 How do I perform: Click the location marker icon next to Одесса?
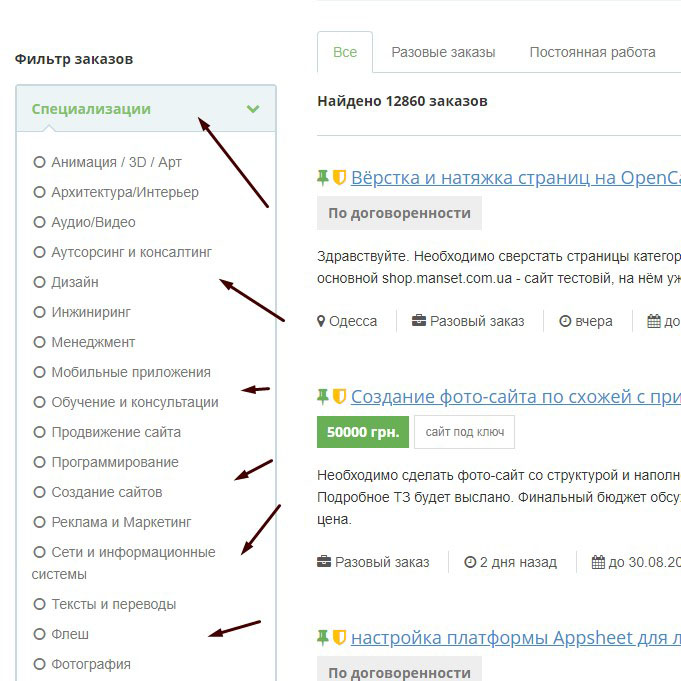point(321,321)
